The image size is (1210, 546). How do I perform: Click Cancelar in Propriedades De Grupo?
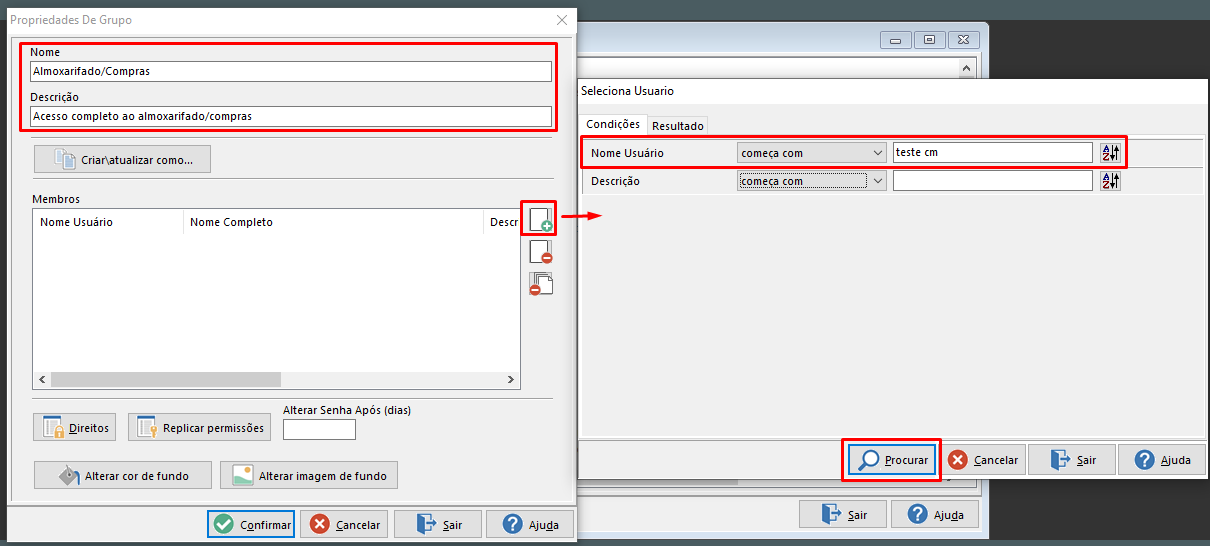pyautogui.click(x=345, y=524)
